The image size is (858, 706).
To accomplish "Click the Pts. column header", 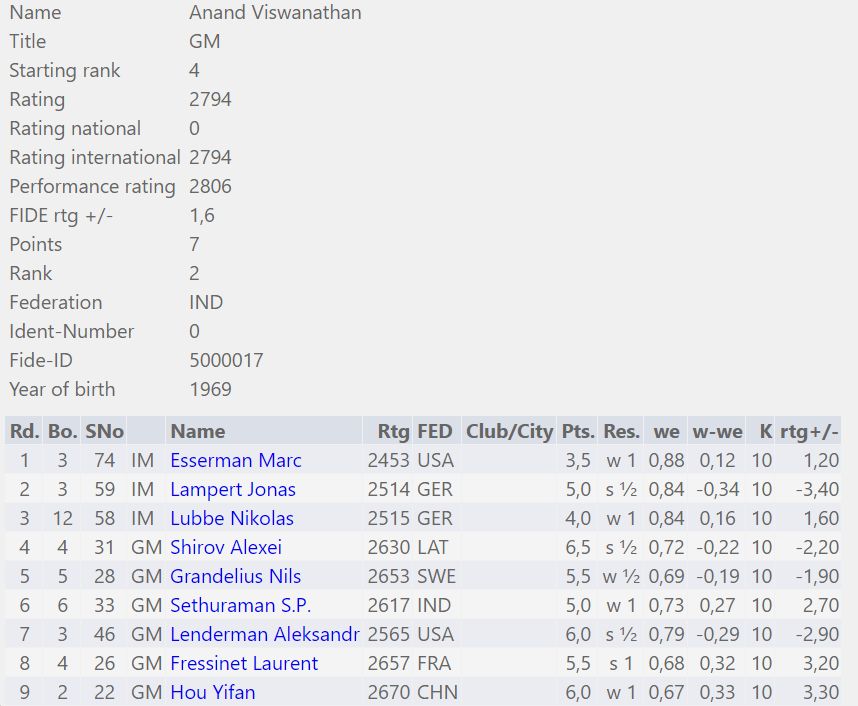I will (578, 432).
